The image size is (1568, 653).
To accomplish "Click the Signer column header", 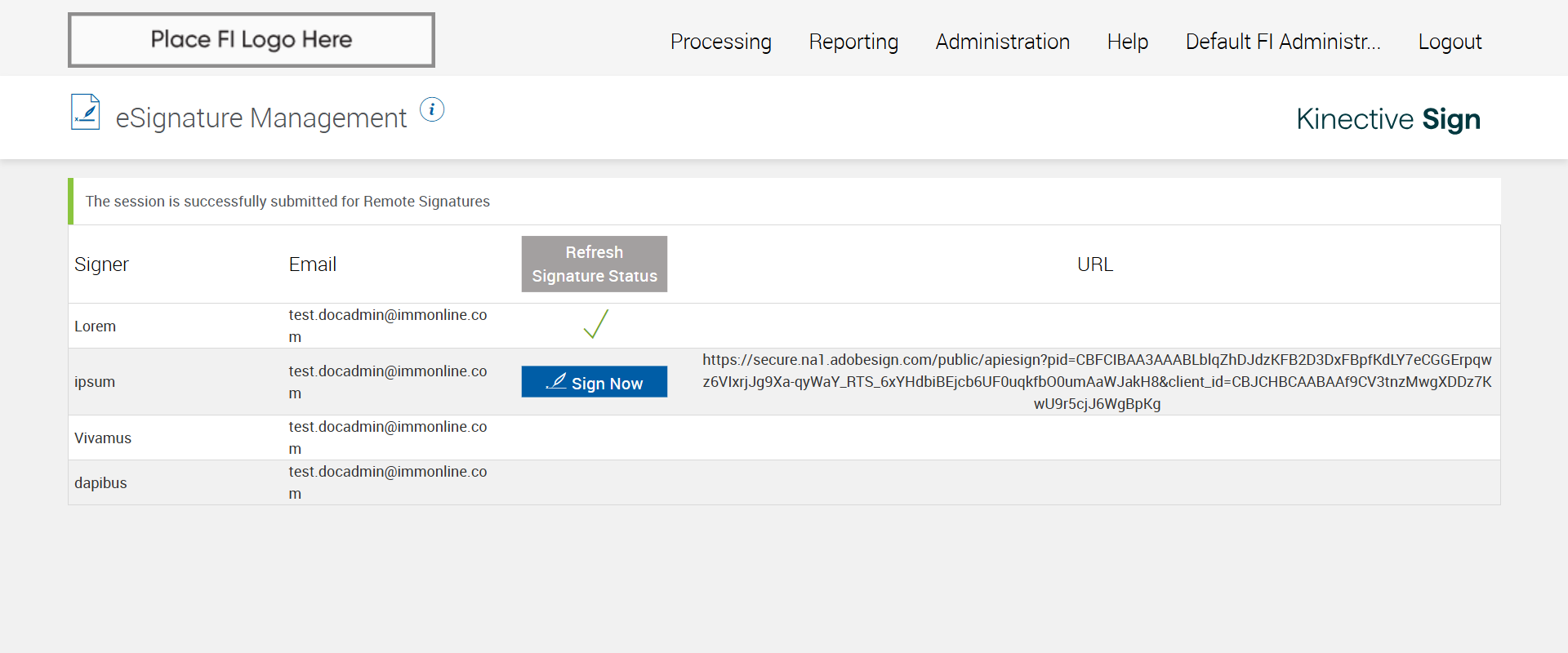I will (101, 264).
